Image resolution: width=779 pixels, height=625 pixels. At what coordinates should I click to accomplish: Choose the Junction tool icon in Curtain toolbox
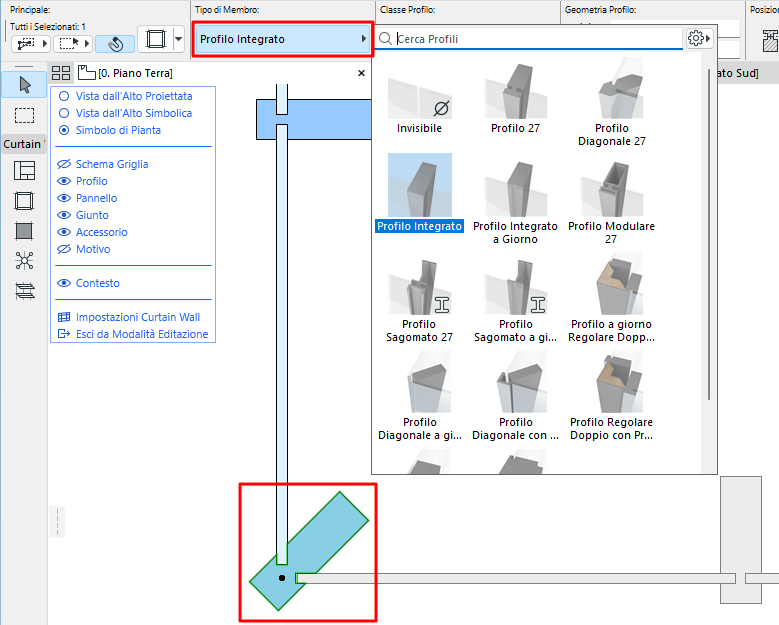pyautogui.click(x=24, y=260)
